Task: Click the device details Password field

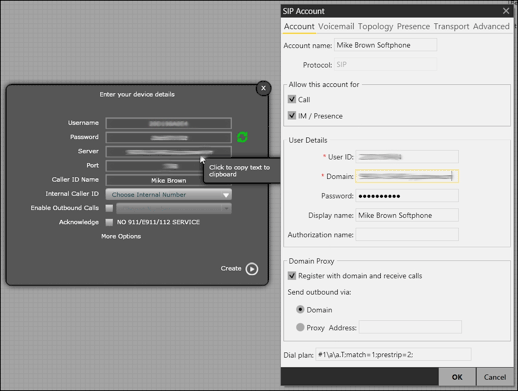Action: tap(169, 137)
